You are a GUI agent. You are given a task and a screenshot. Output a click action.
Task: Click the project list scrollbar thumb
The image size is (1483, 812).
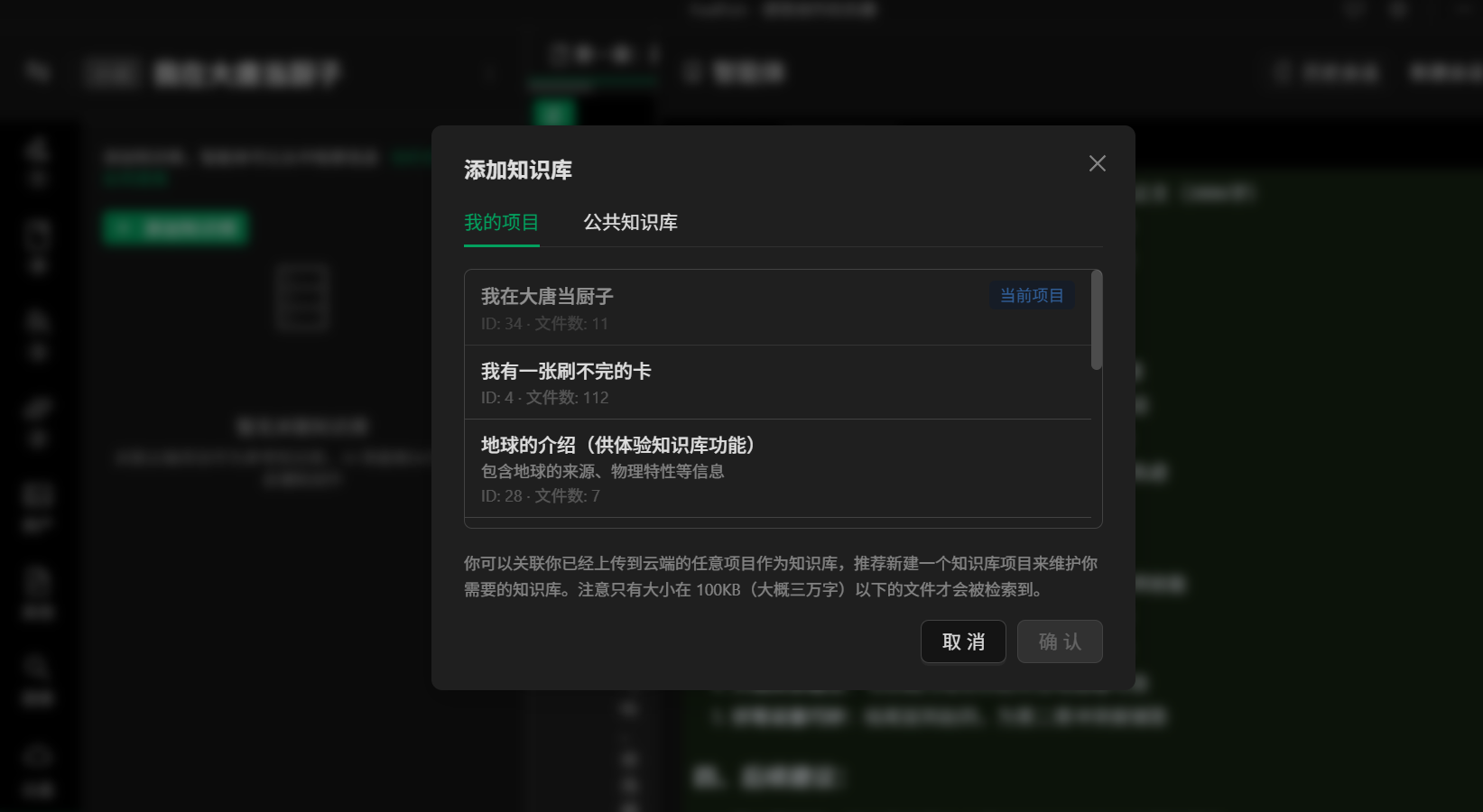[1096, 319]
